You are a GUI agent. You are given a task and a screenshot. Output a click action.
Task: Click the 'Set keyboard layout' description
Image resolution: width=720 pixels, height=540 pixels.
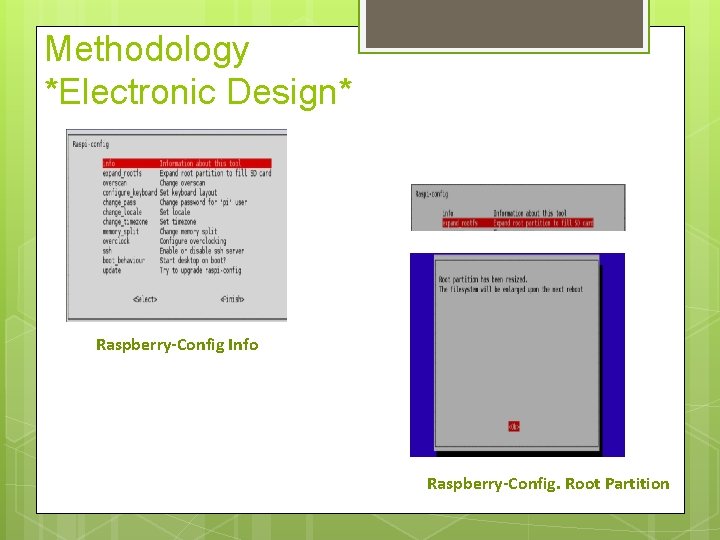188,192
